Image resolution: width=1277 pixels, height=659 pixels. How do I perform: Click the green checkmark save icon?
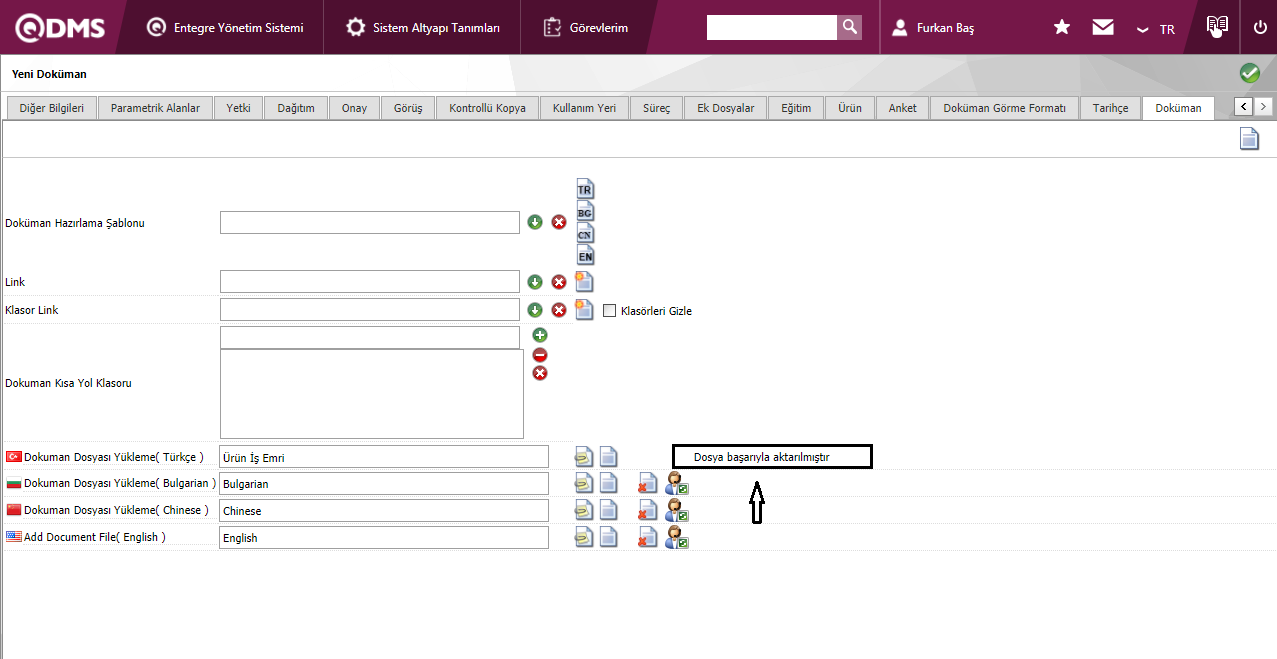1249,73
